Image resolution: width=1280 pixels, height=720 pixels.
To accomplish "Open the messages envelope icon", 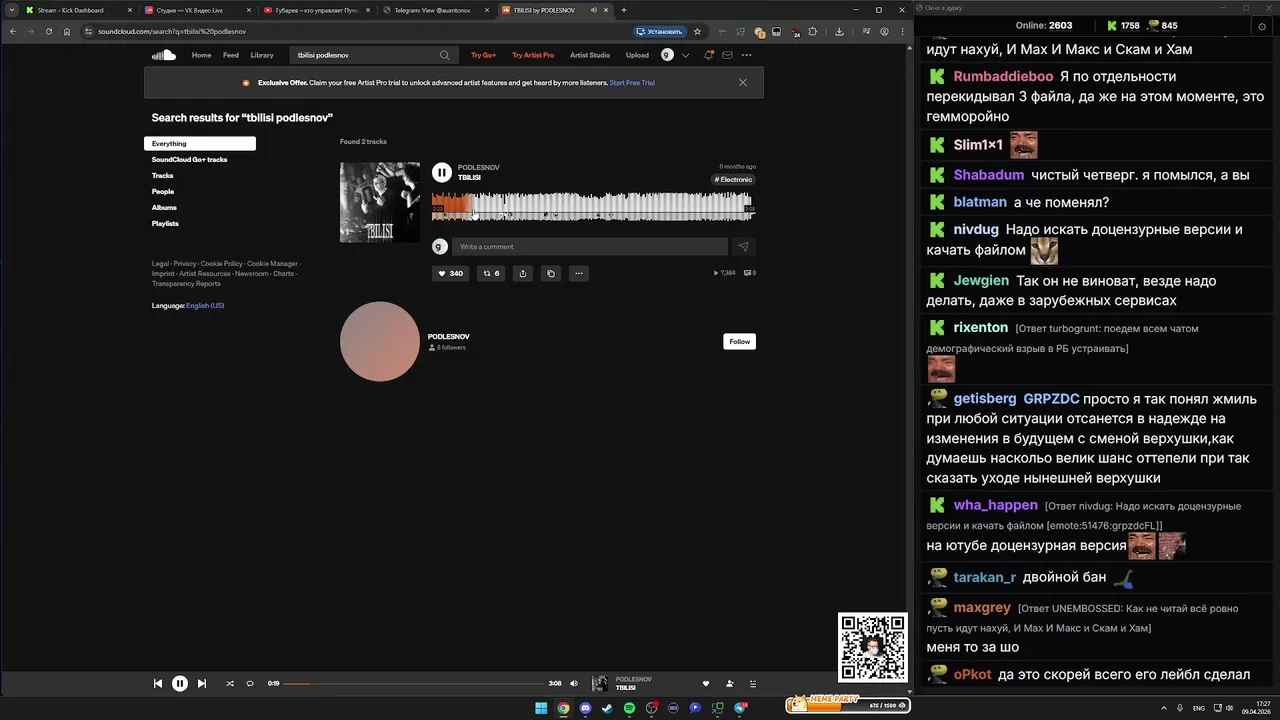I will 727,55.
